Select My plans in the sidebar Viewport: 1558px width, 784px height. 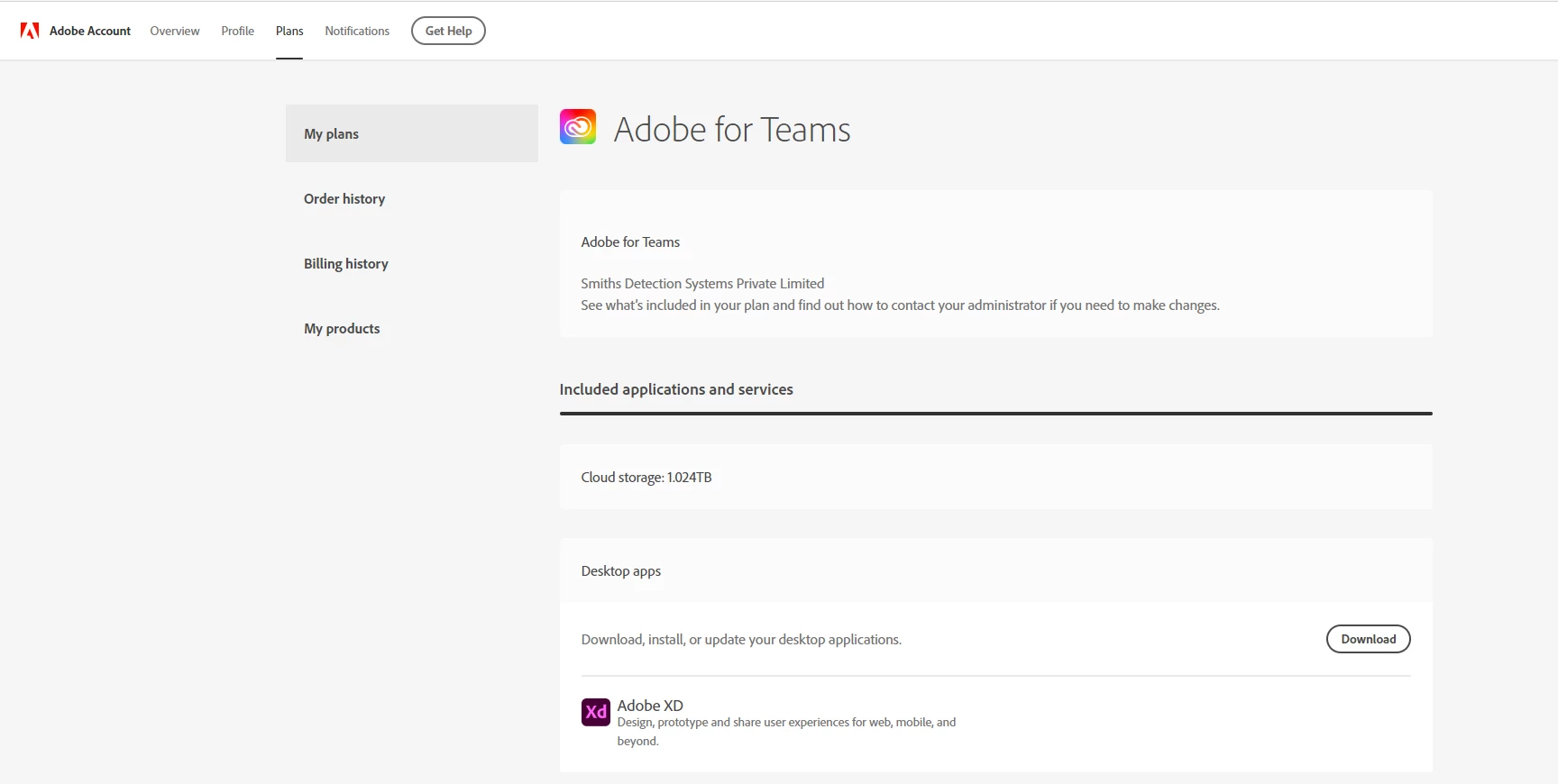332,134
